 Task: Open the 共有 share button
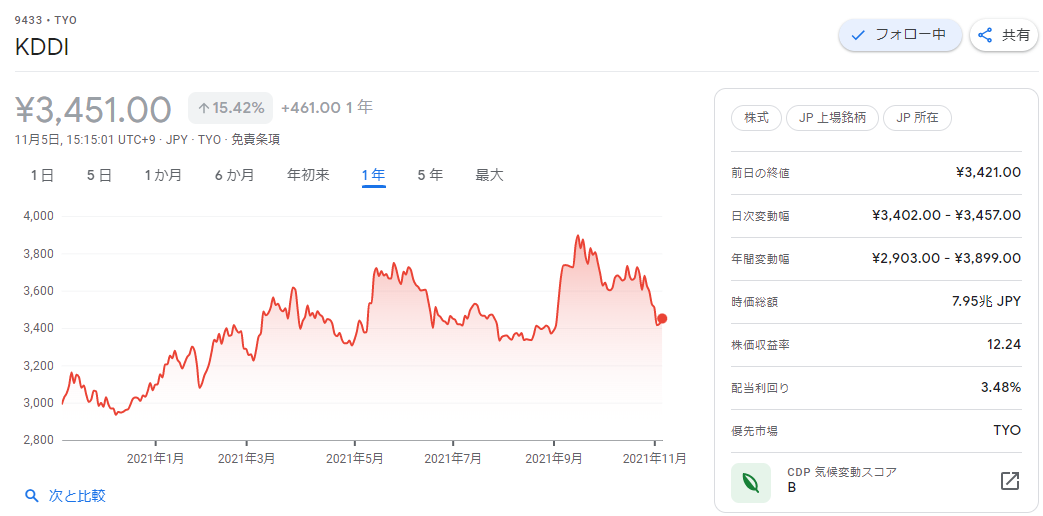pos(1004,35)
